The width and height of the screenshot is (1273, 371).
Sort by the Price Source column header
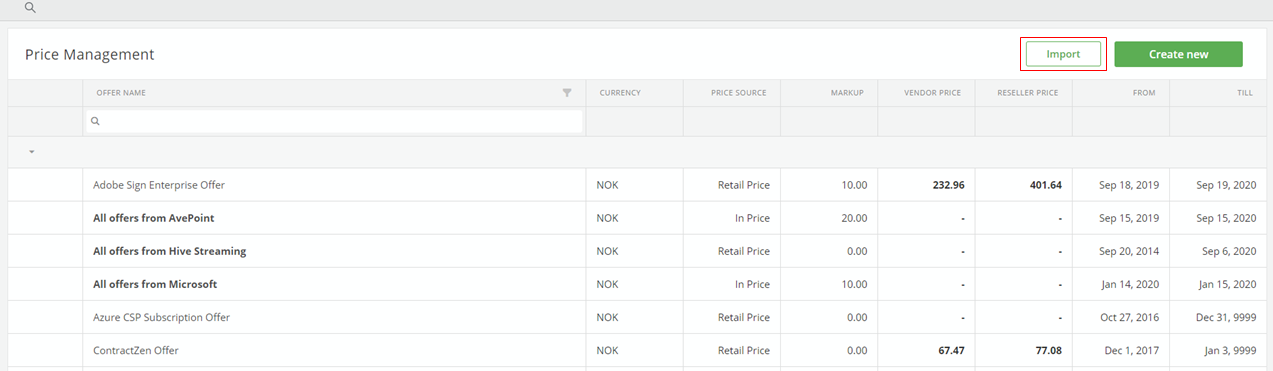(738, 93)
